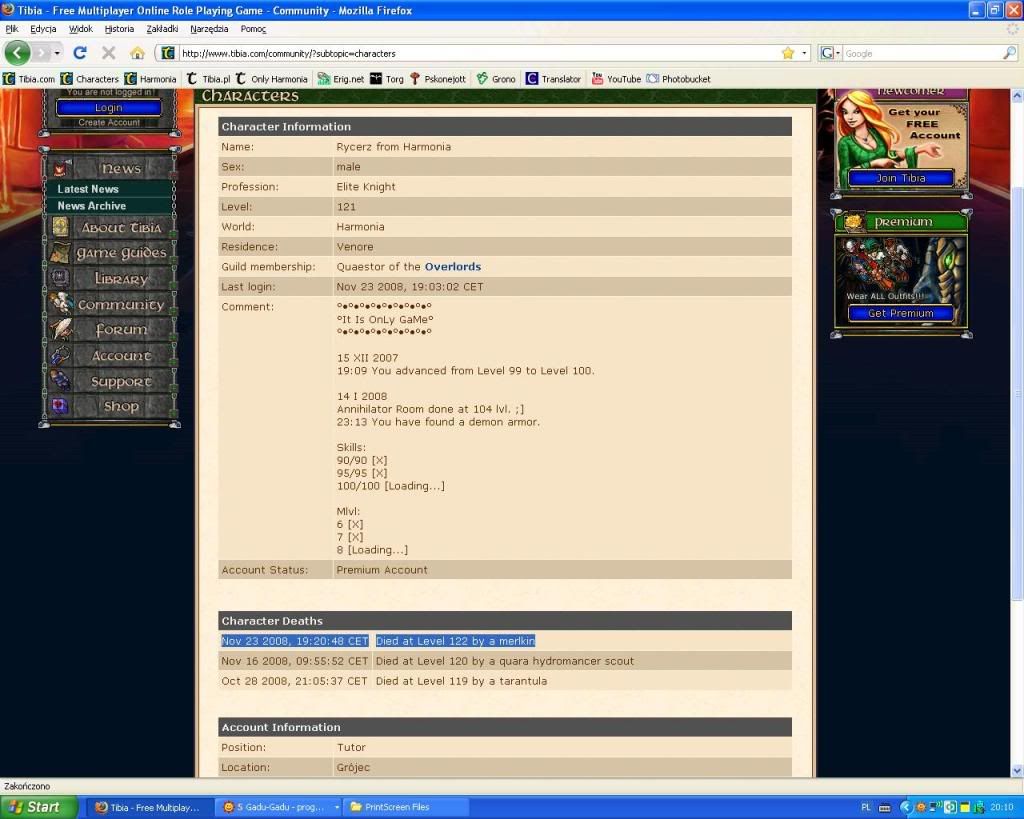Screen dimensions: 1024x819
Task: Open the Only Harmonia bookmark
Action: [271, 79]
